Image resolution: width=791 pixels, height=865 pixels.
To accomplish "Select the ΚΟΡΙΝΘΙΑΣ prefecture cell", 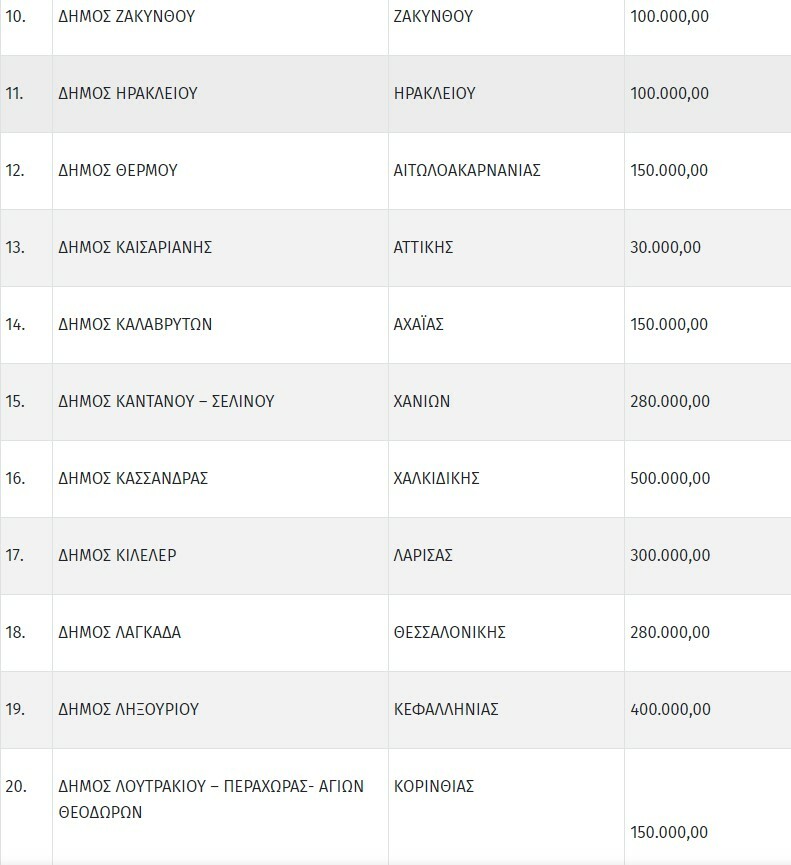I will click(434, 786).
